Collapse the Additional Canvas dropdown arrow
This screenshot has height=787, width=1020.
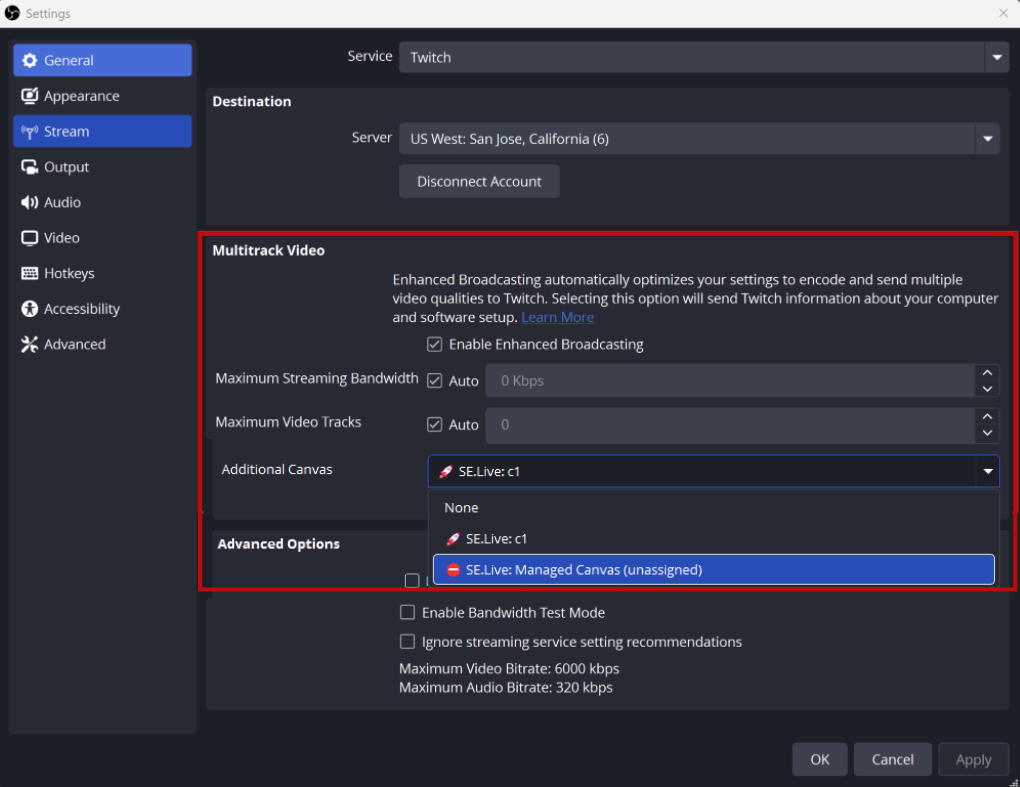(987, 471)
